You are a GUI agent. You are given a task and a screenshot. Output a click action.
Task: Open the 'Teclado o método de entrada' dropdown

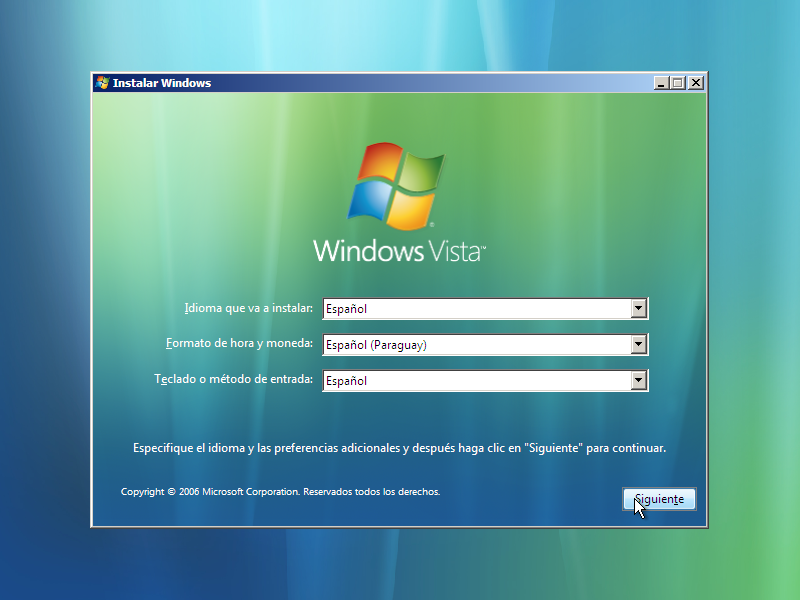pyautogui.click(x=639, y=380)
